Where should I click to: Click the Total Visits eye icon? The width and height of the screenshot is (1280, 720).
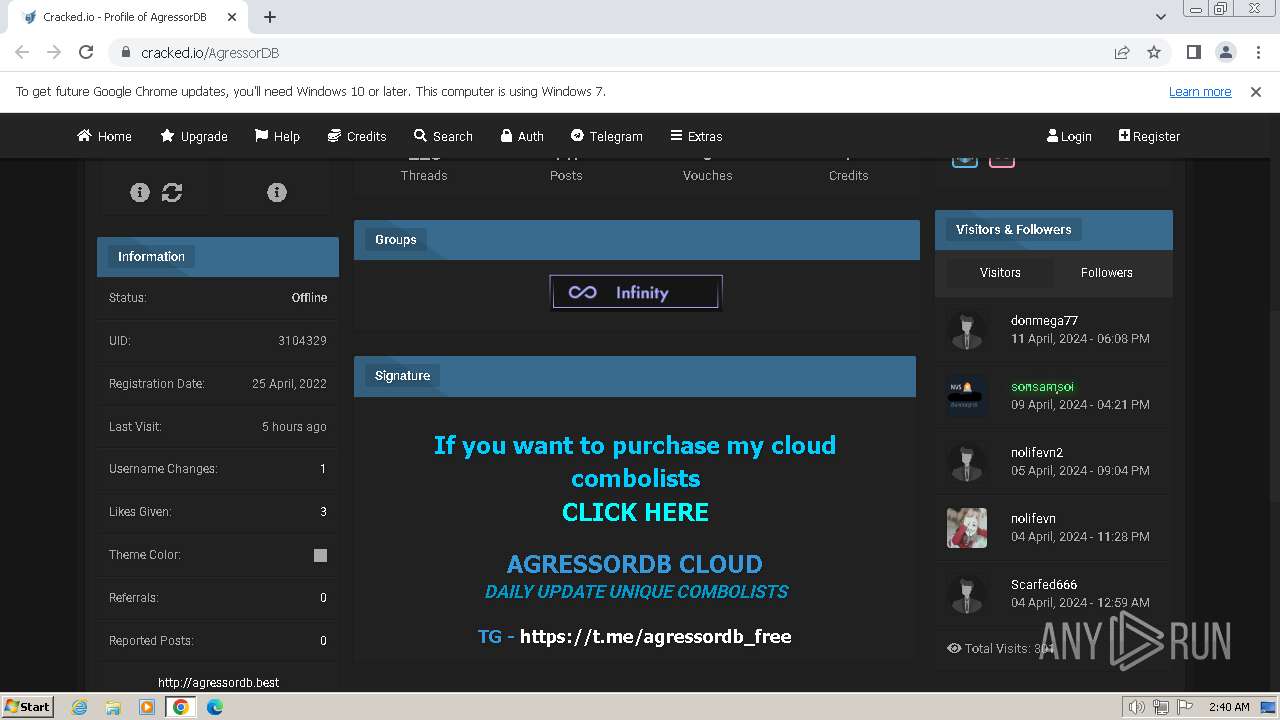point(954,648)
